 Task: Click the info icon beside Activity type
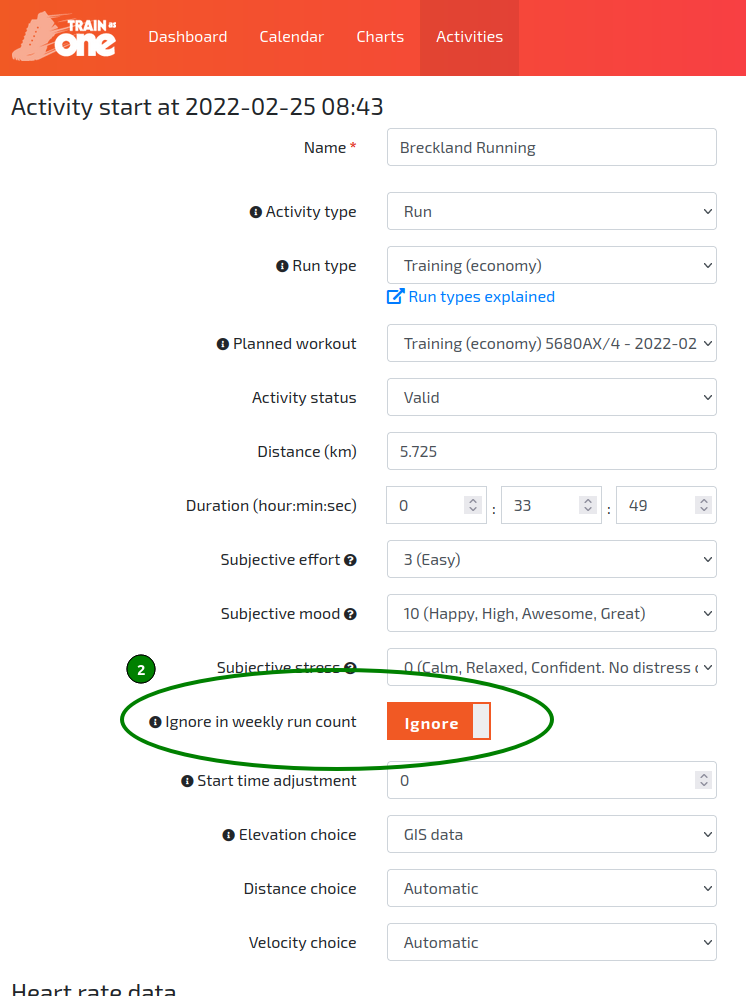pos(255,212)
